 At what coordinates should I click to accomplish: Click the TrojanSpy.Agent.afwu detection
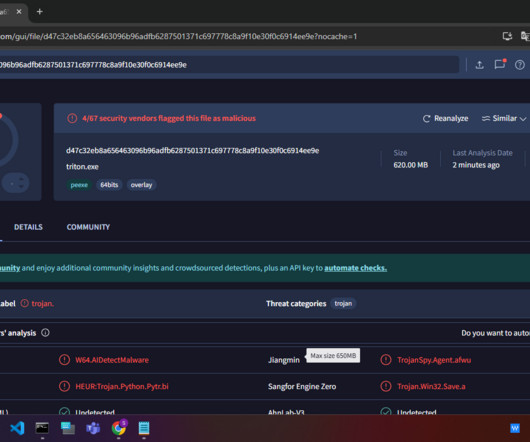(434, 360)
